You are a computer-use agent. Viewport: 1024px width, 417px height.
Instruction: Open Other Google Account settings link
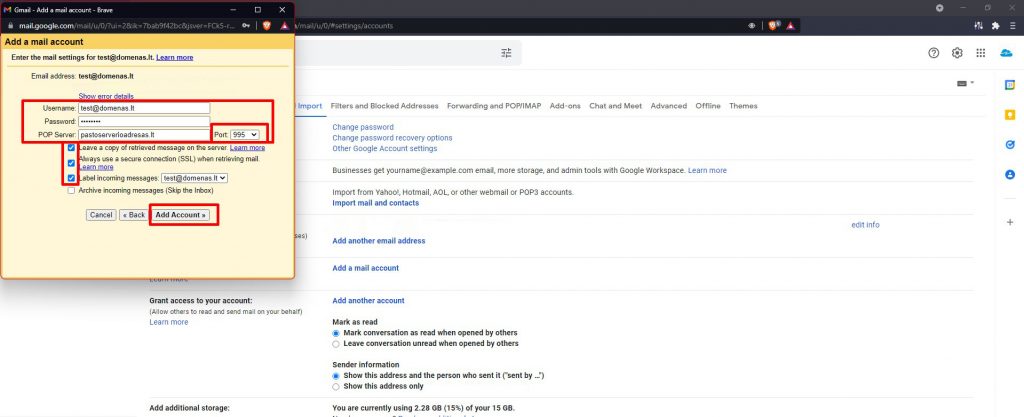pos(385,148)
